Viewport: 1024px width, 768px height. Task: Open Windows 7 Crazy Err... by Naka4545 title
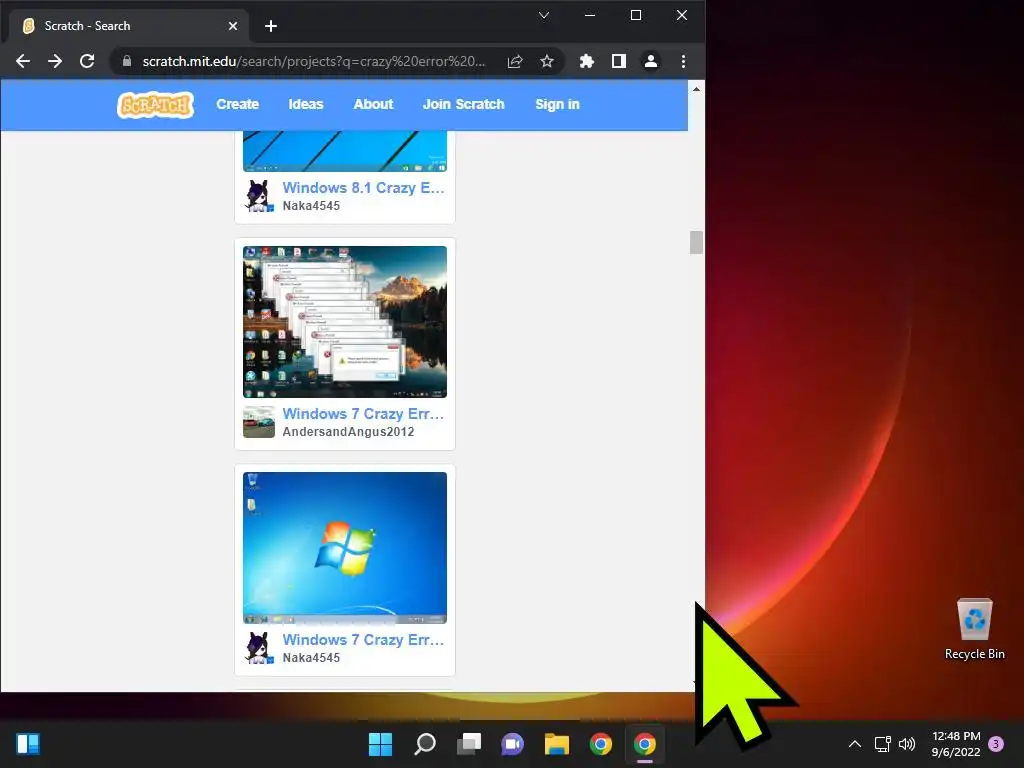(363, 640)
